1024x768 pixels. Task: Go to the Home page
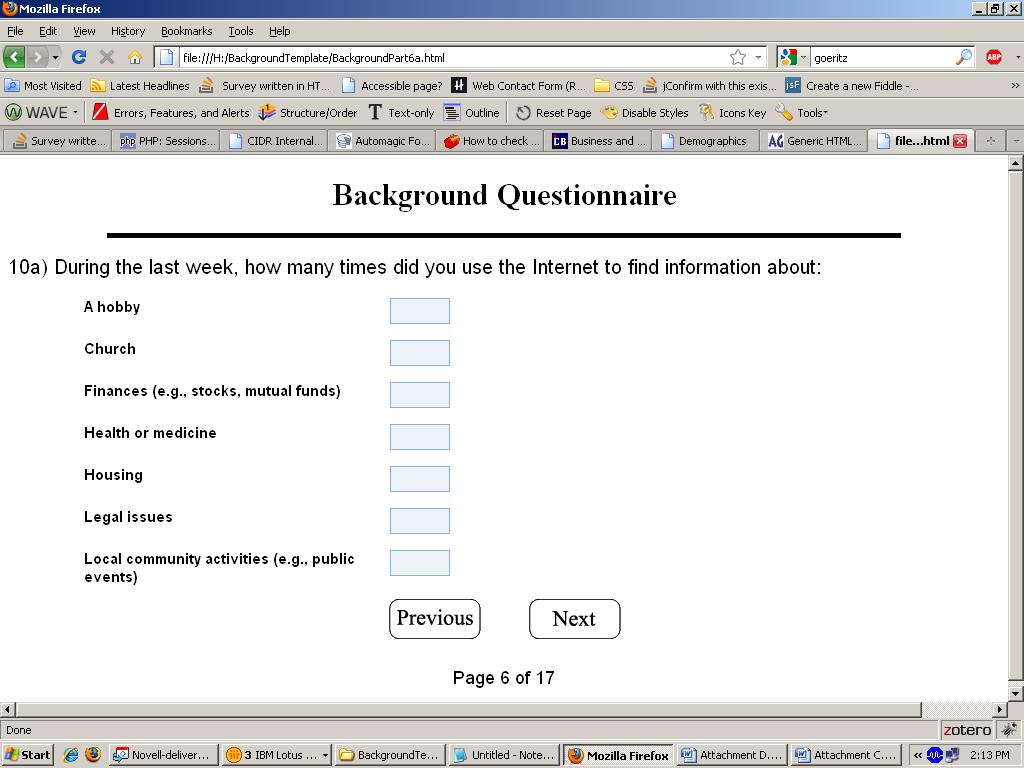point(135,57)
